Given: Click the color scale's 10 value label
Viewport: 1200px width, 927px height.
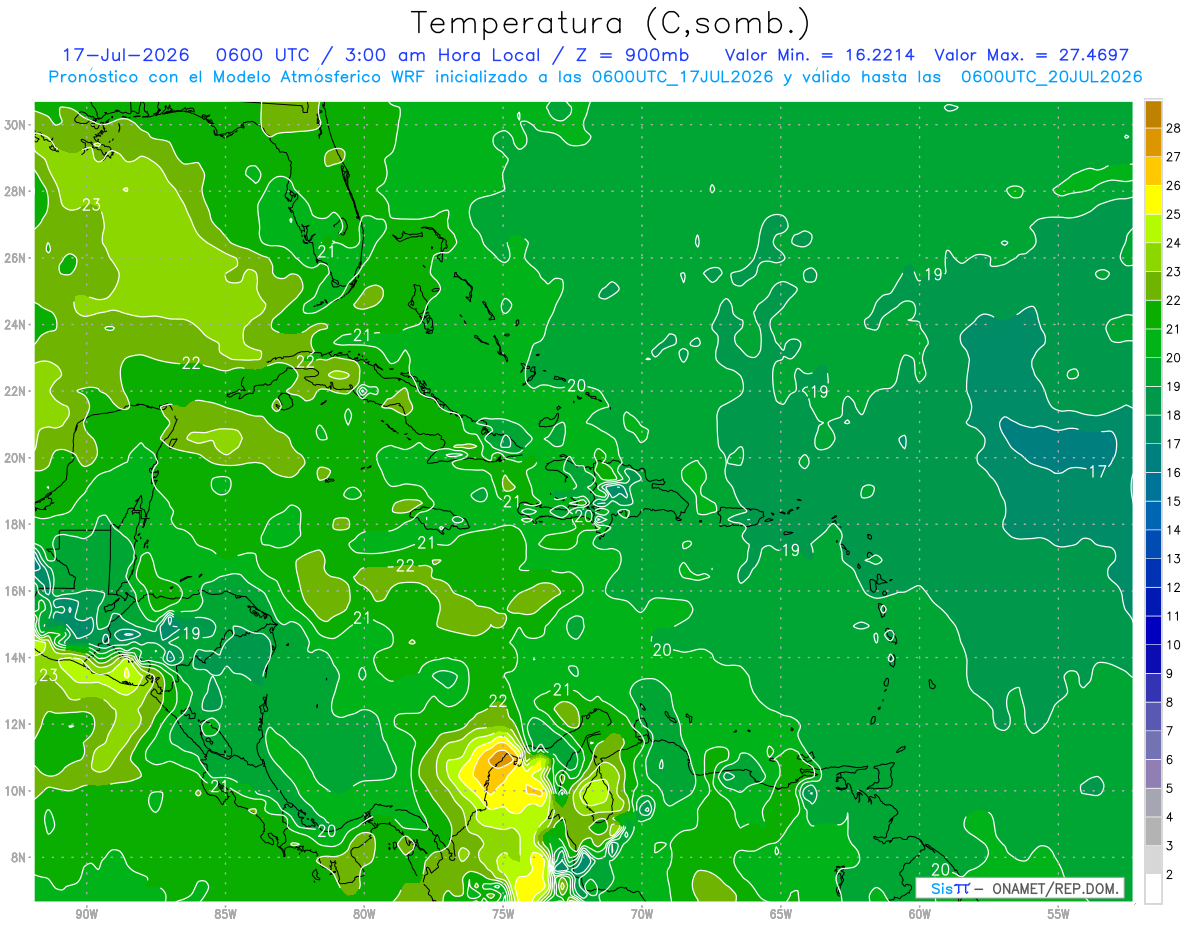Looking at the screenshot, I should point(1174,645).
